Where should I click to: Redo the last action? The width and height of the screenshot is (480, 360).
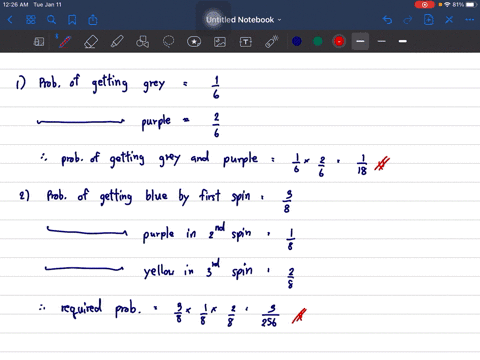[408, 20]
